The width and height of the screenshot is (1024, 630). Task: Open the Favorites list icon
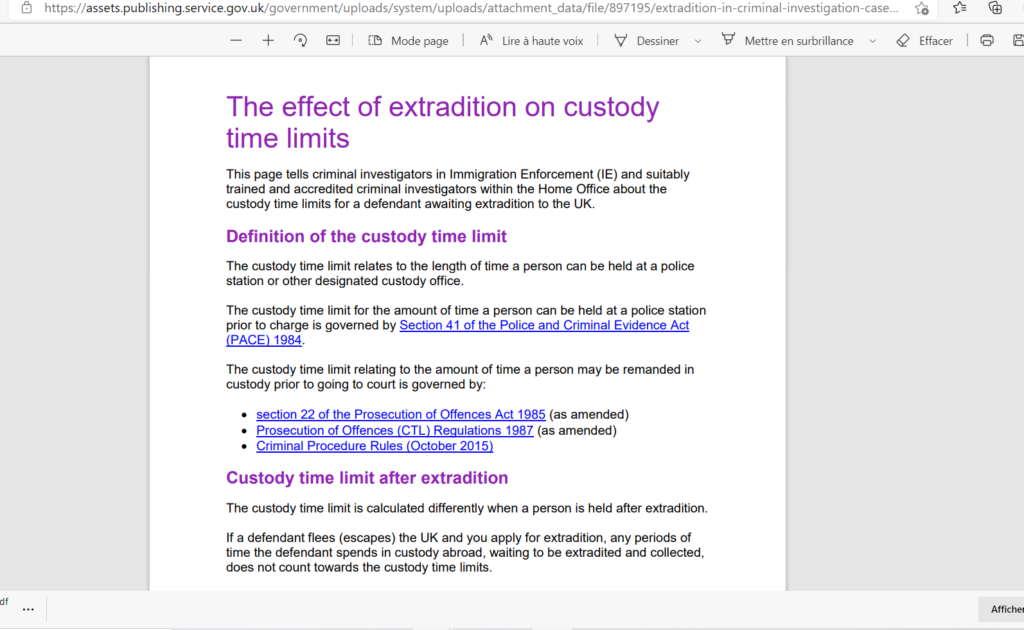959,8
